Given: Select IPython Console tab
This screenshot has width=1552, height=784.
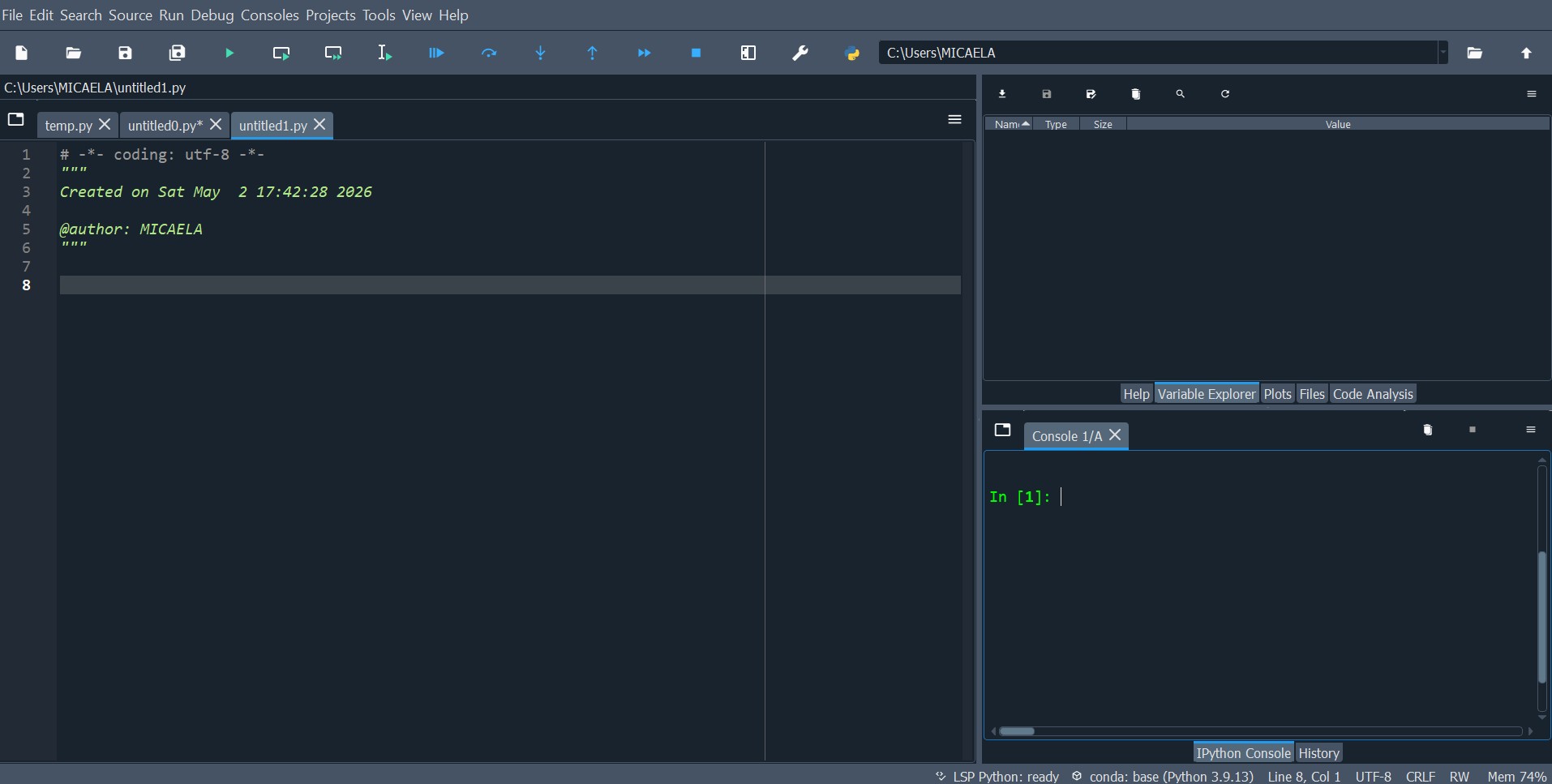Looking at the screenshot, I should click(1243, 753).
